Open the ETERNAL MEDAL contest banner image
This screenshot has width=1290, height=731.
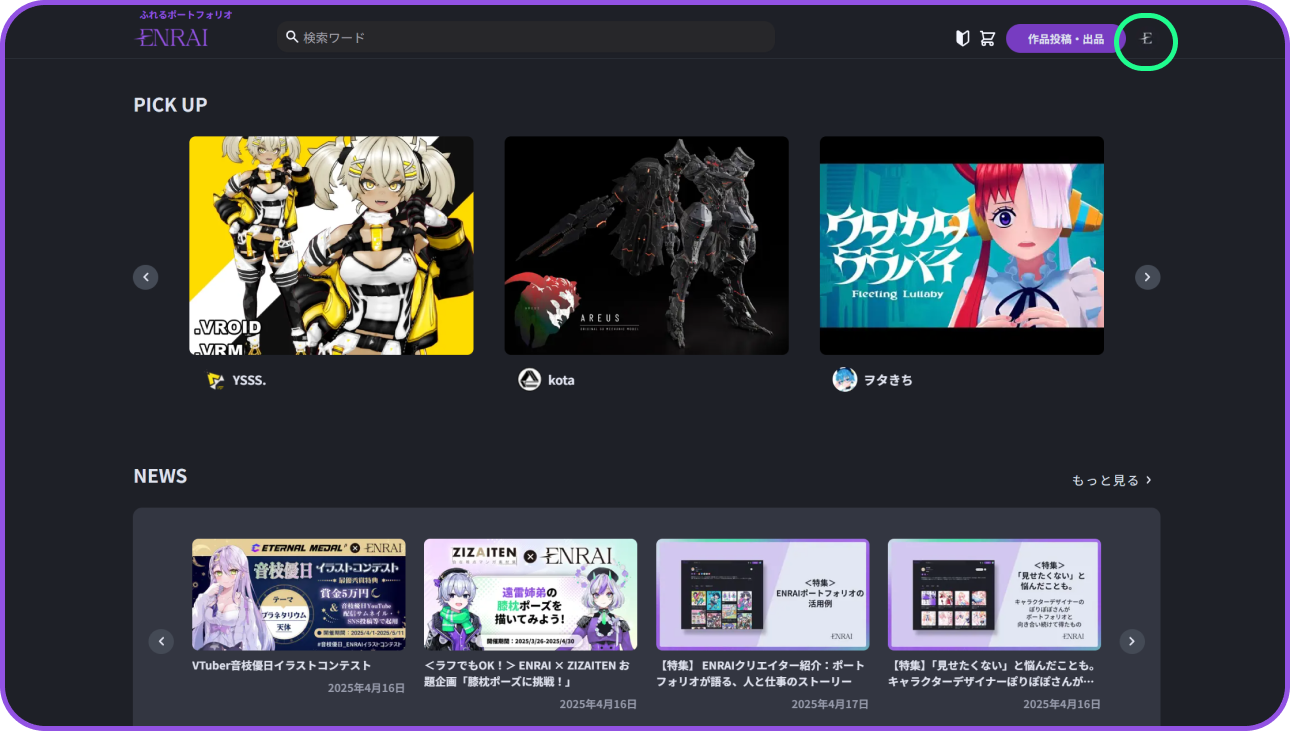pyautogui.click(x=299, y=595)
